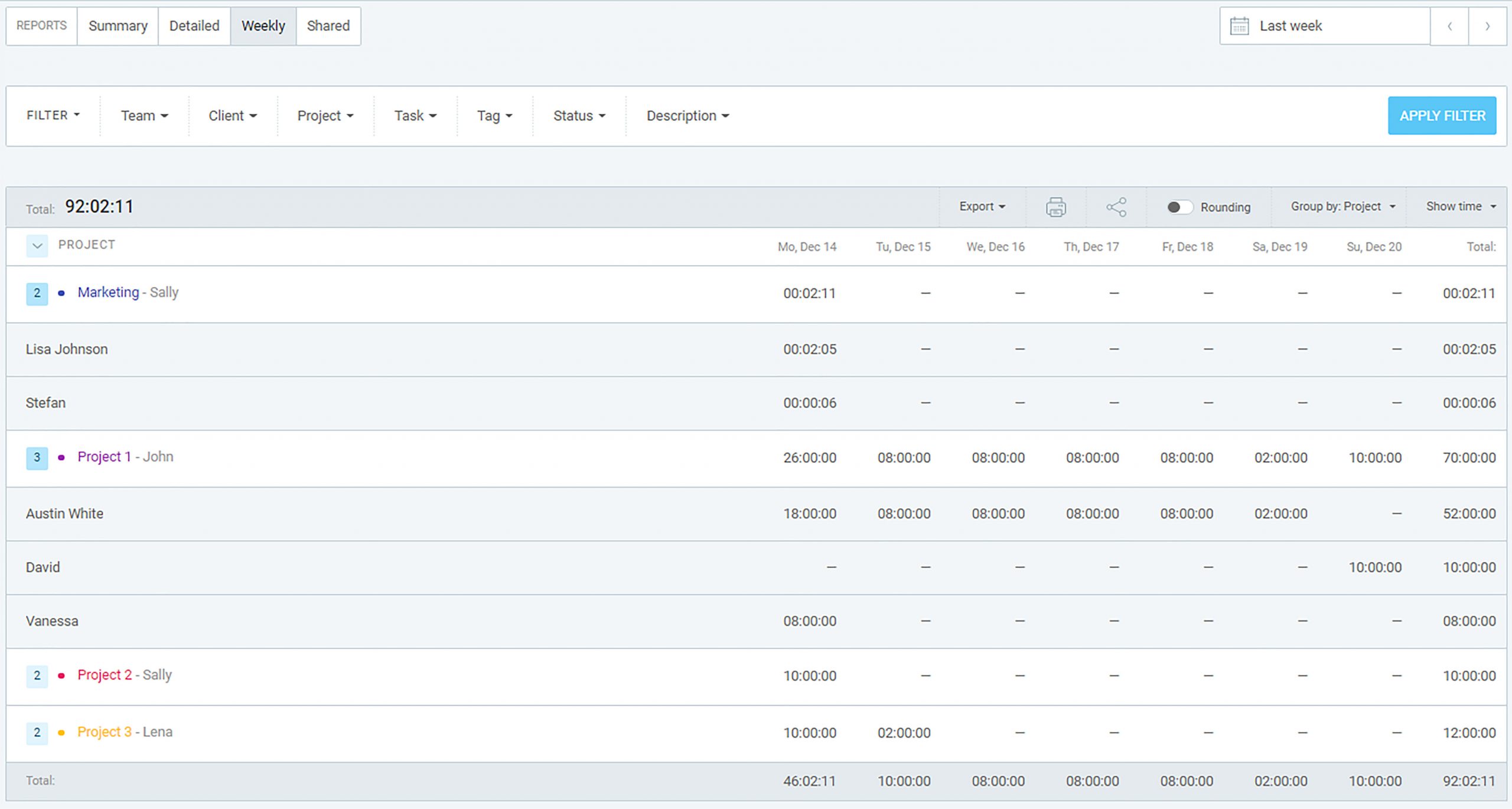Open the Team filter dropdown

click(x=144, y=115)
